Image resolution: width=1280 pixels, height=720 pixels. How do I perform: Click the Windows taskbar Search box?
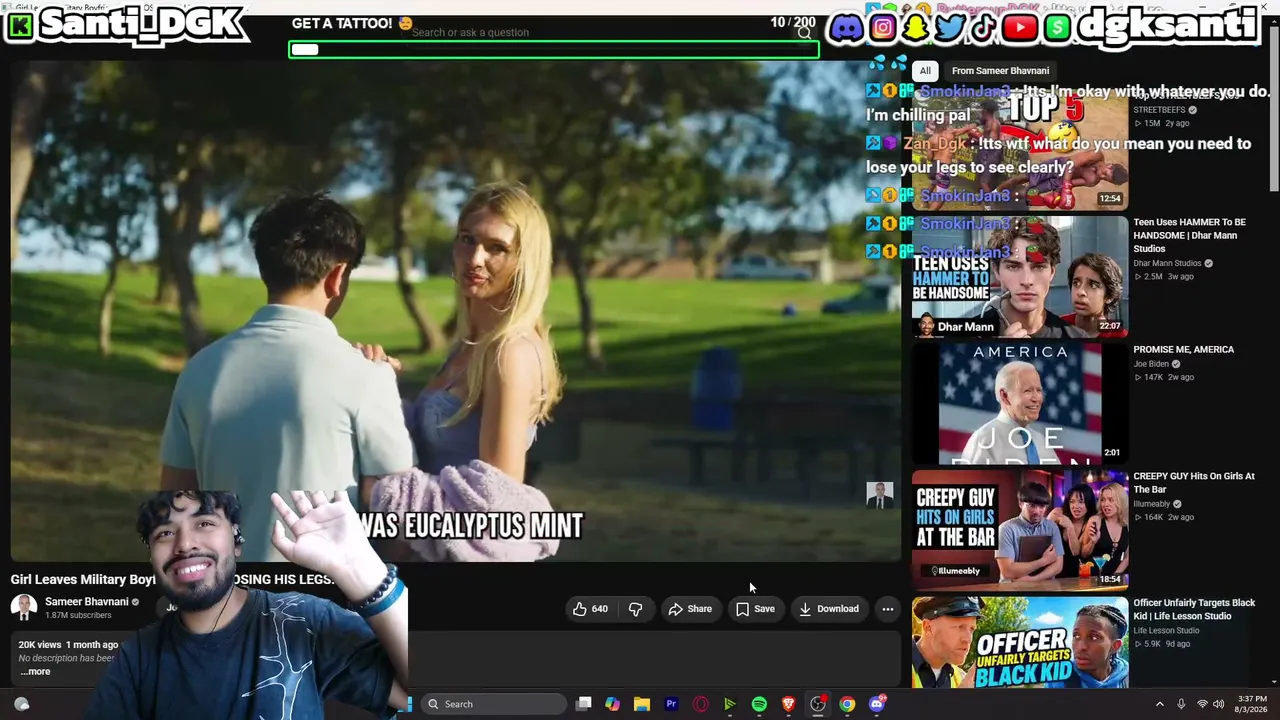click(493, 704)
